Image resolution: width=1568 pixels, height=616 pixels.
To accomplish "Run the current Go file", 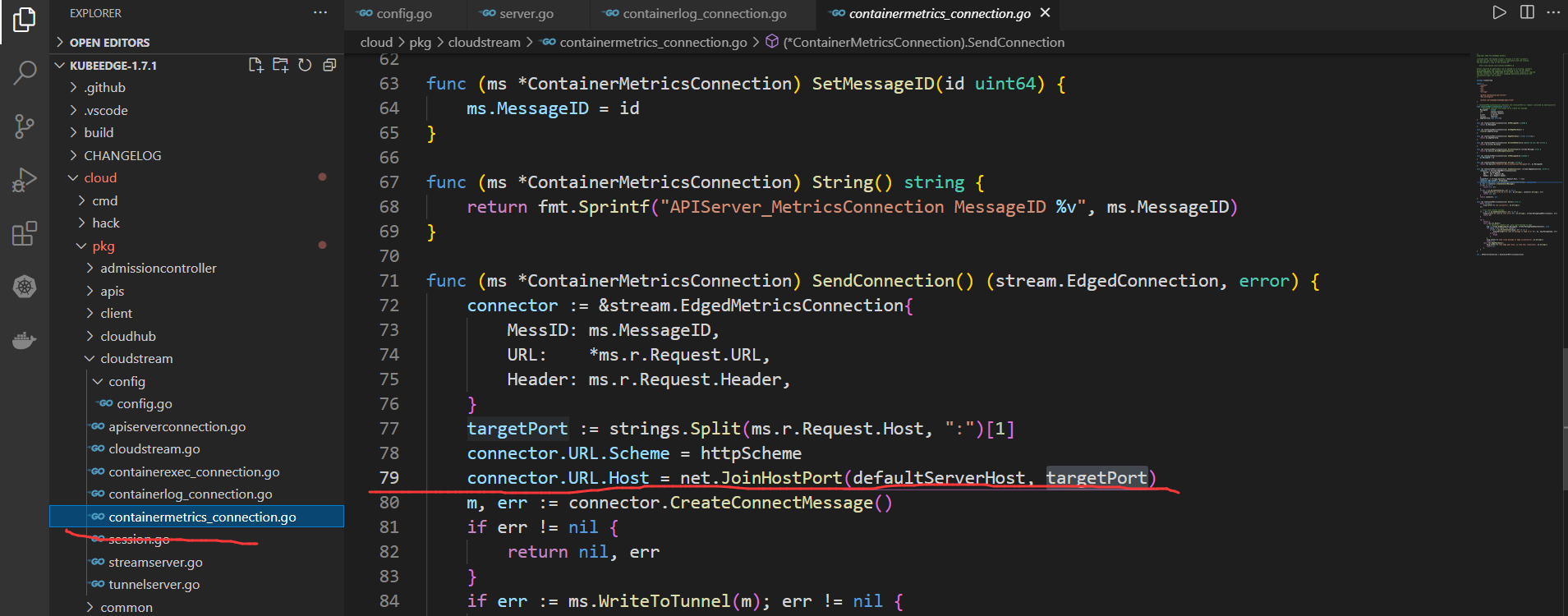I will coord(1499,12).
